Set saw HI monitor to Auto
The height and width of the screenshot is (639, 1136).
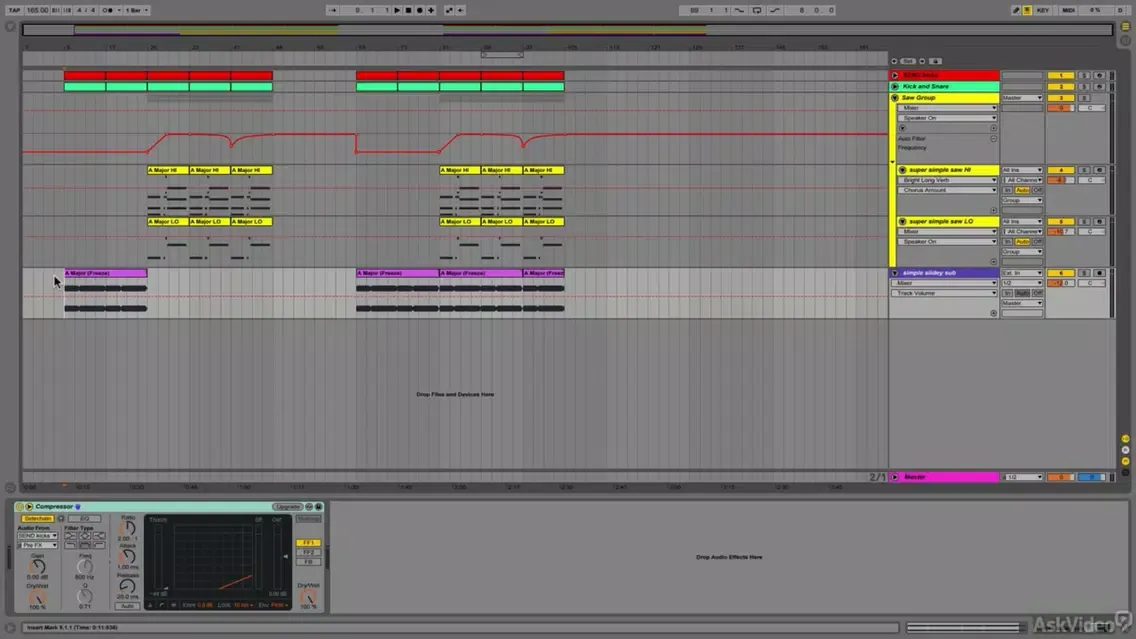pos(1022,190)
